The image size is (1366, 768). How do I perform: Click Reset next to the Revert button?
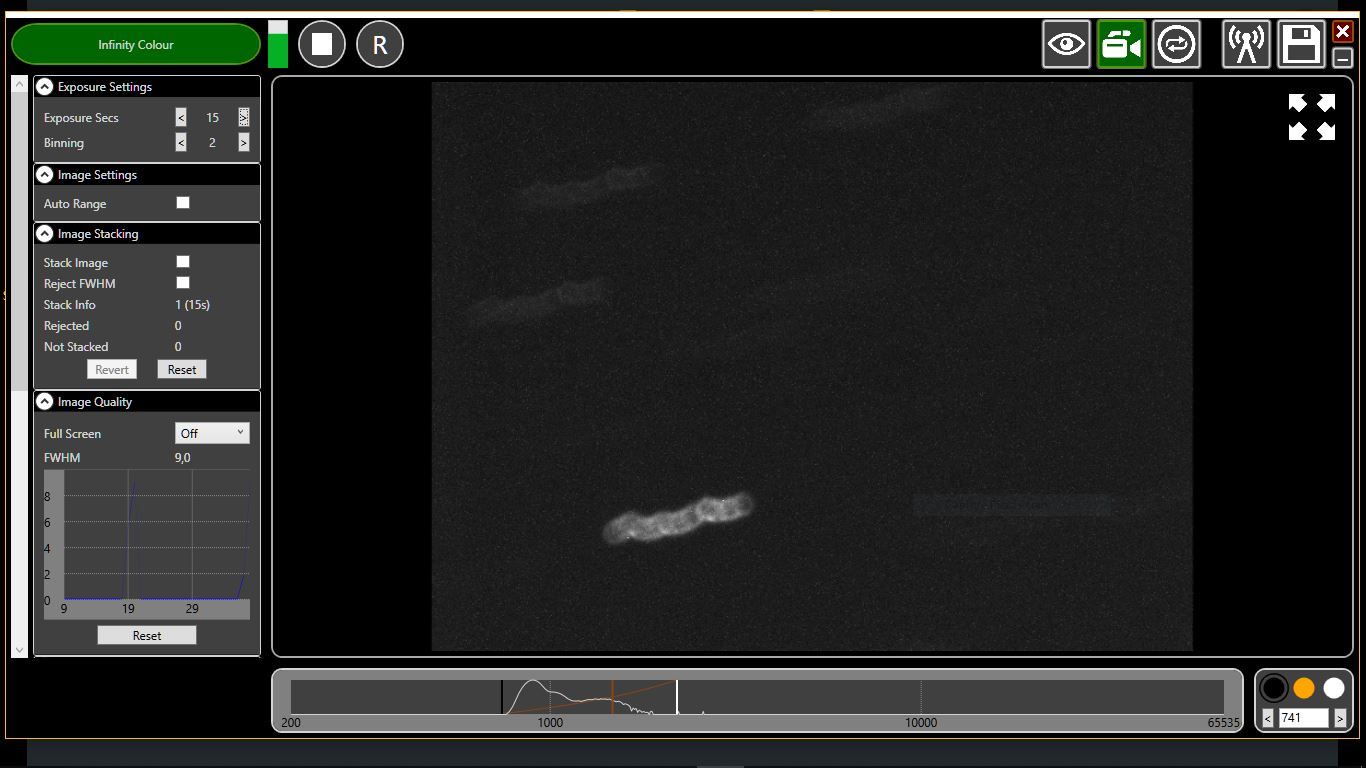point(182,370)
